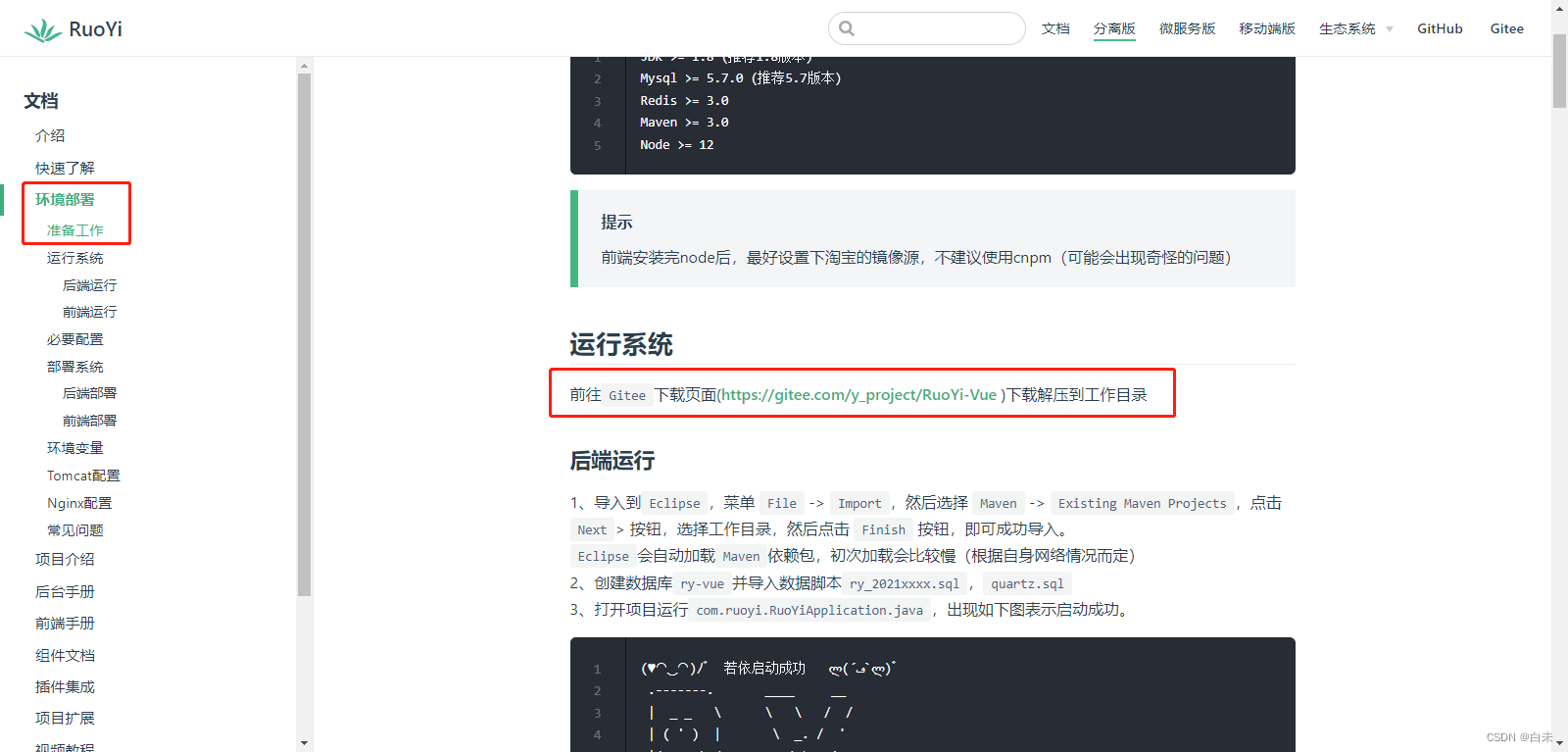Viewport: 1568px width, 752px height.
Task: Click the Gitee inline code label
Action: (627, 395)
